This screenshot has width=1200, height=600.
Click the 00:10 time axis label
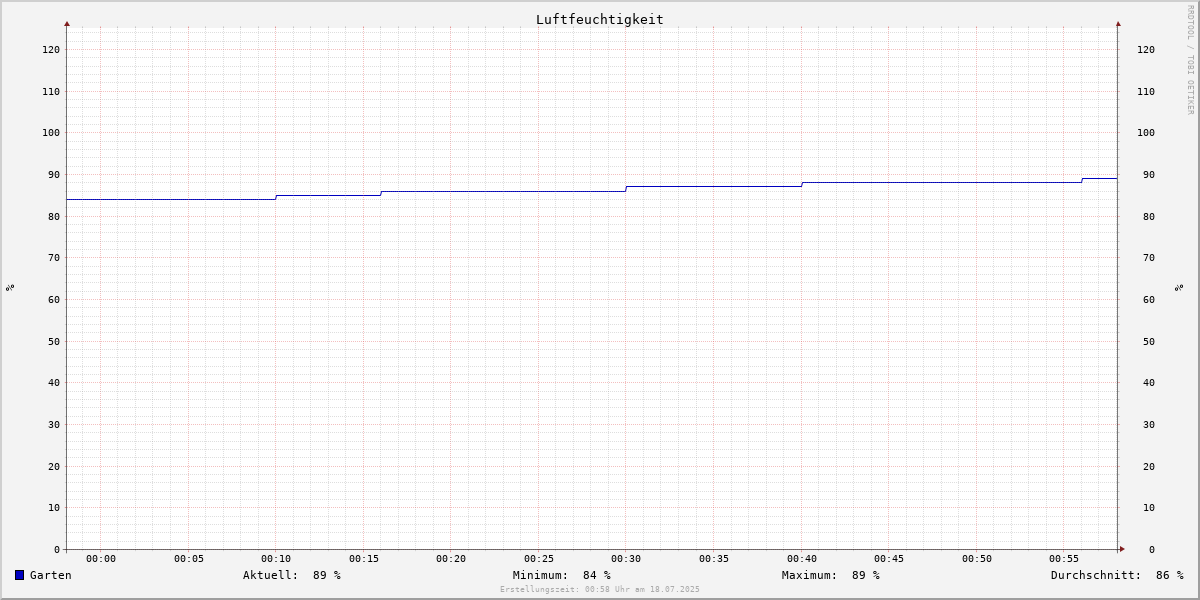pyautogui.click(x=276, y=559)
